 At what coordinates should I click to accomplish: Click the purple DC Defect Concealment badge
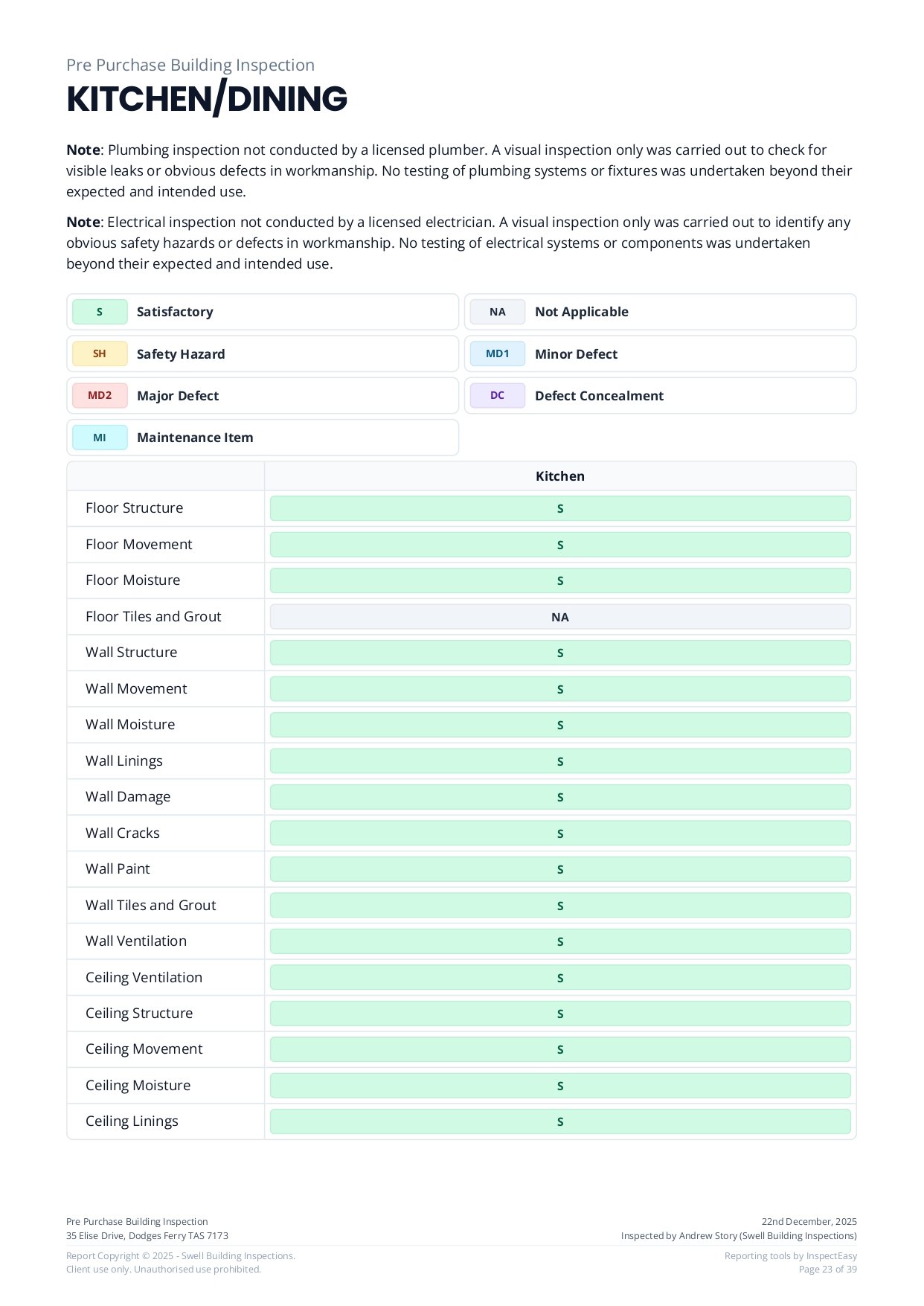point(497,395)
